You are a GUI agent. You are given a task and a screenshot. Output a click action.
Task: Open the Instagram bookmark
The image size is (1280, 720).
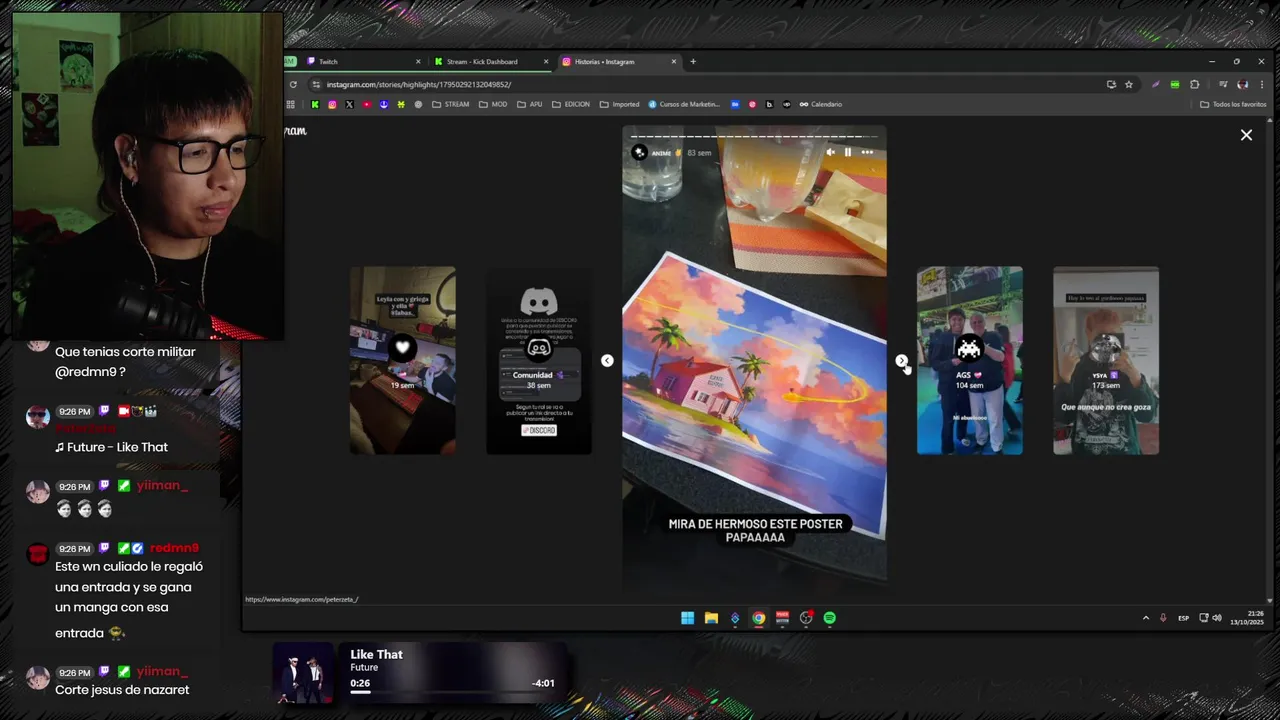(332, 104)
